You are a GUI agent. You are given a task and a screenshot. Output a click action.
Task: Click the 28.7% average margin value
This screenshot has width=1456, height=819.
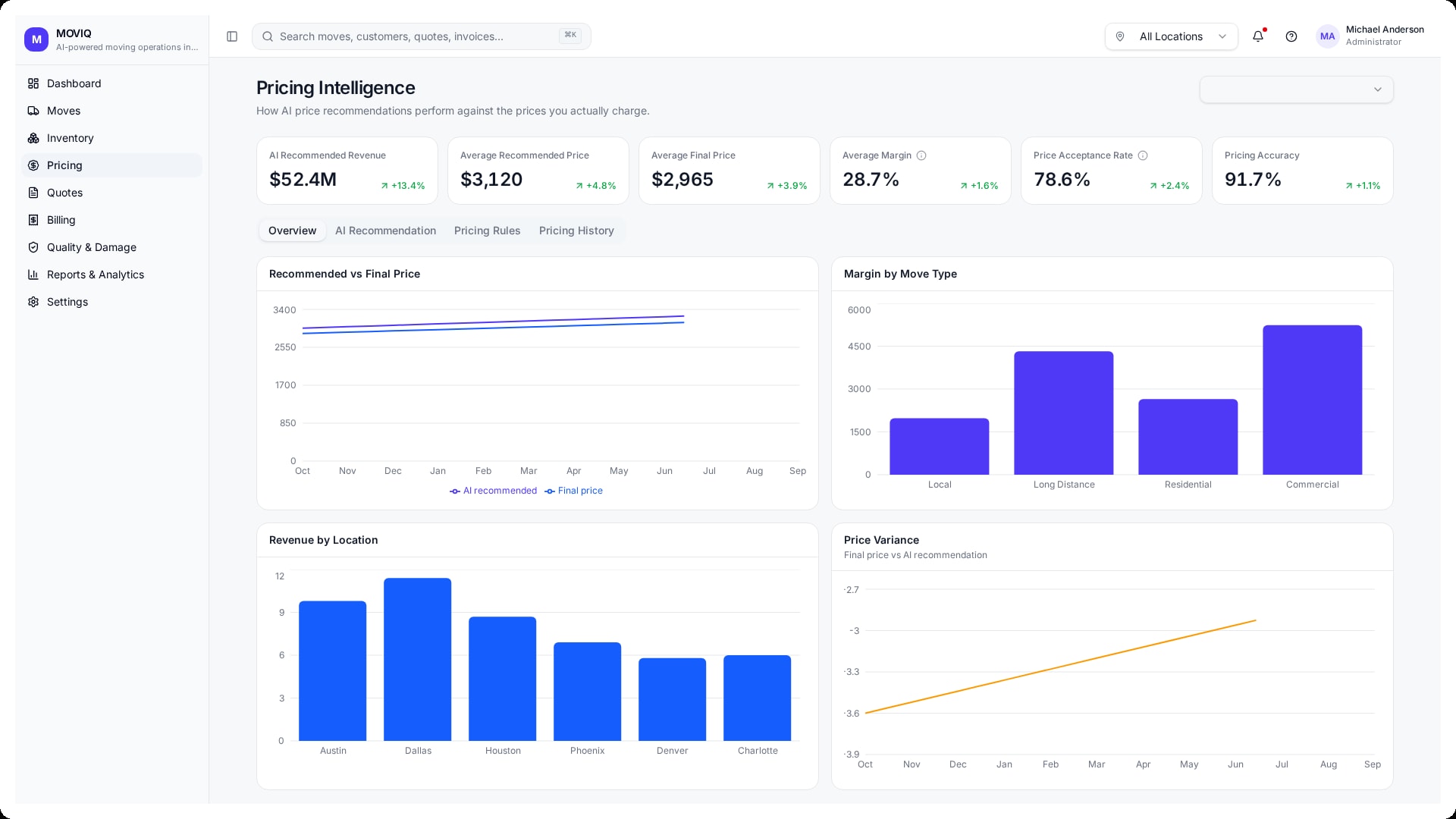[871, 180]
